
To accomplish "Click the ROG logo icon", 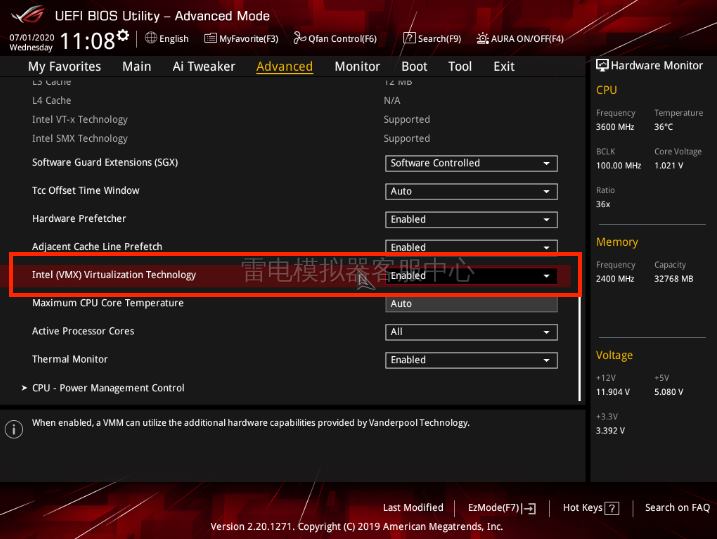I will 27,15.
